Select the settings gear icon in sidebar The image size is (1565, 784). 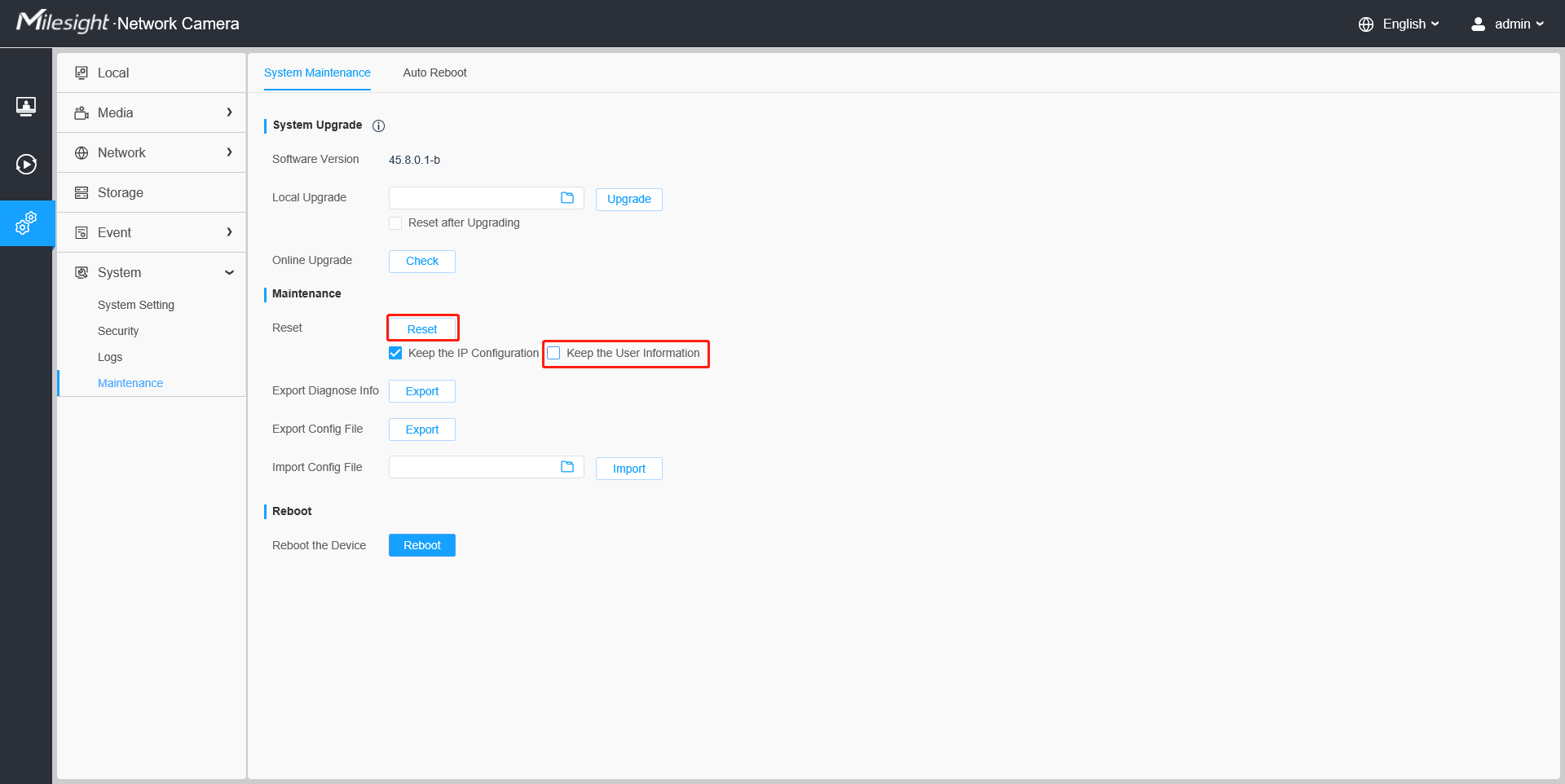26,223
